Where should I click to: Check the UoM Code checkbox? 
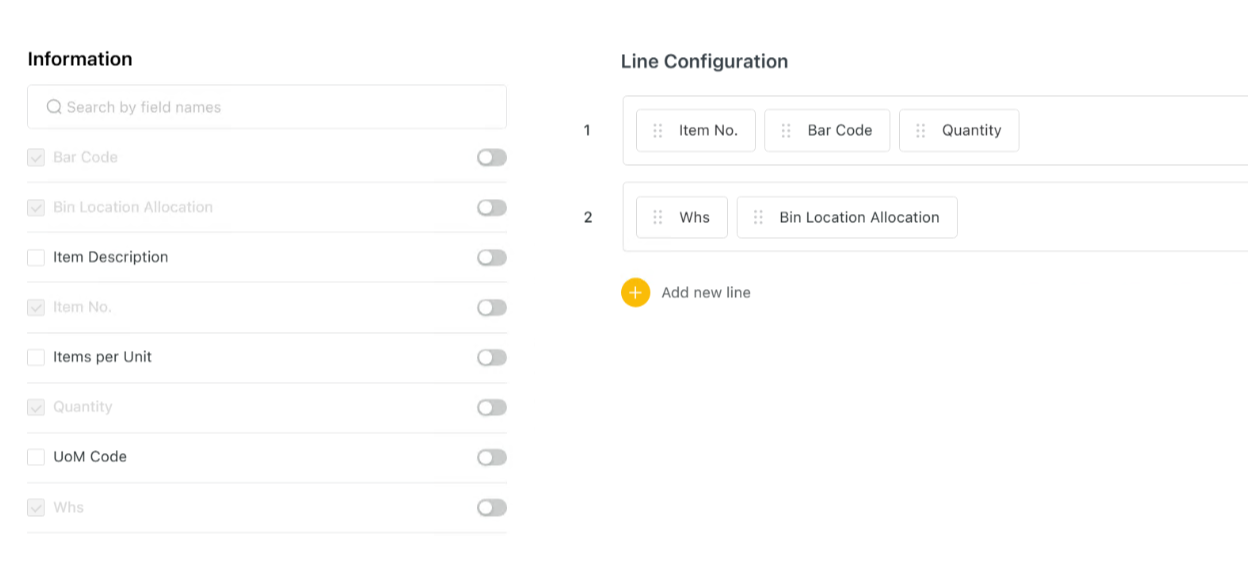pos(36,457)
